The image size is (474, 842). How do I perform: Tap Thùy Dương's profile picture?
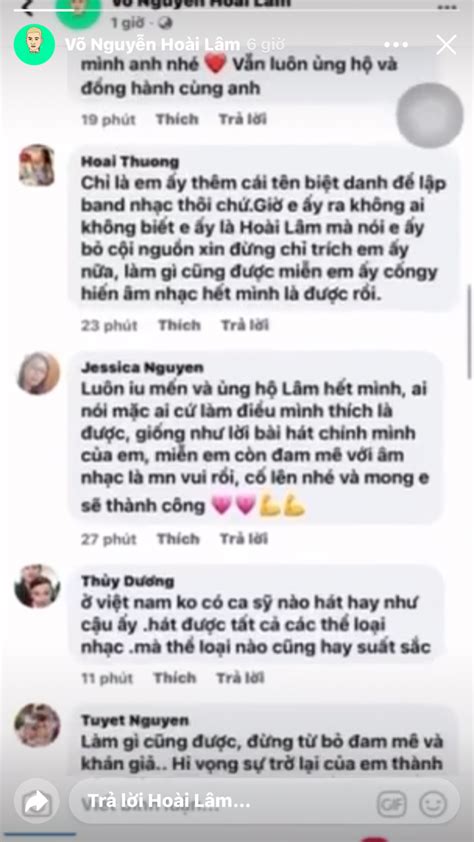[x=37, y=586]
